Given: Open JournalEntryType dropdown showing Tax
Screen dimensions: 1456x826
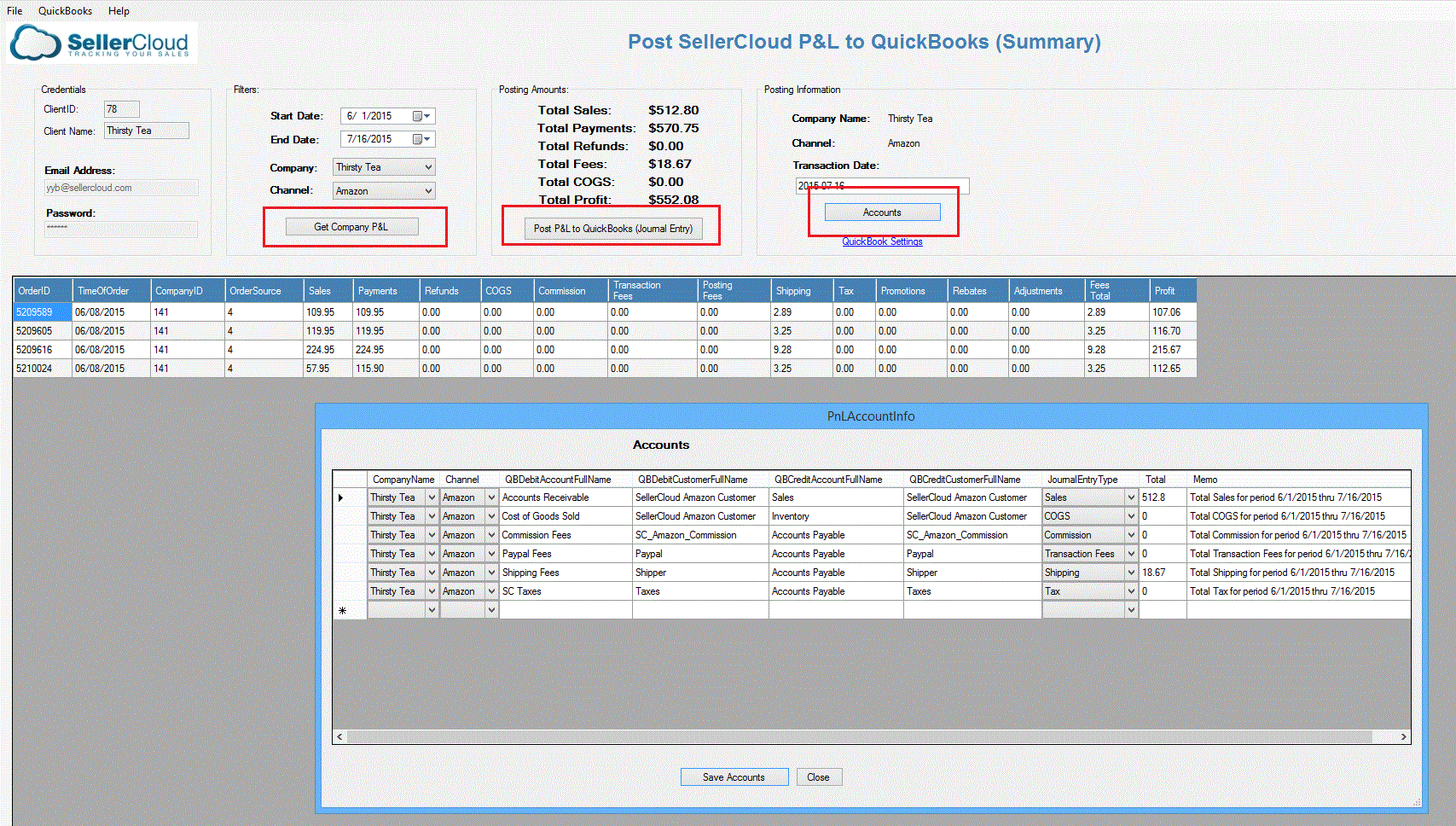Looking at the screenshot, I should (1131, 591).
